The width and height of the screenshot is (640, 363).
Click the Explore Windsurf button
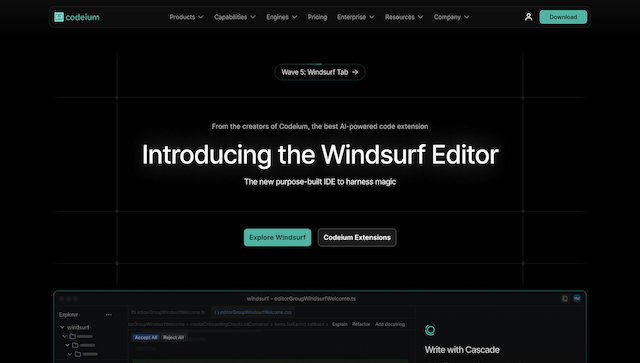(x=278, y=238)
